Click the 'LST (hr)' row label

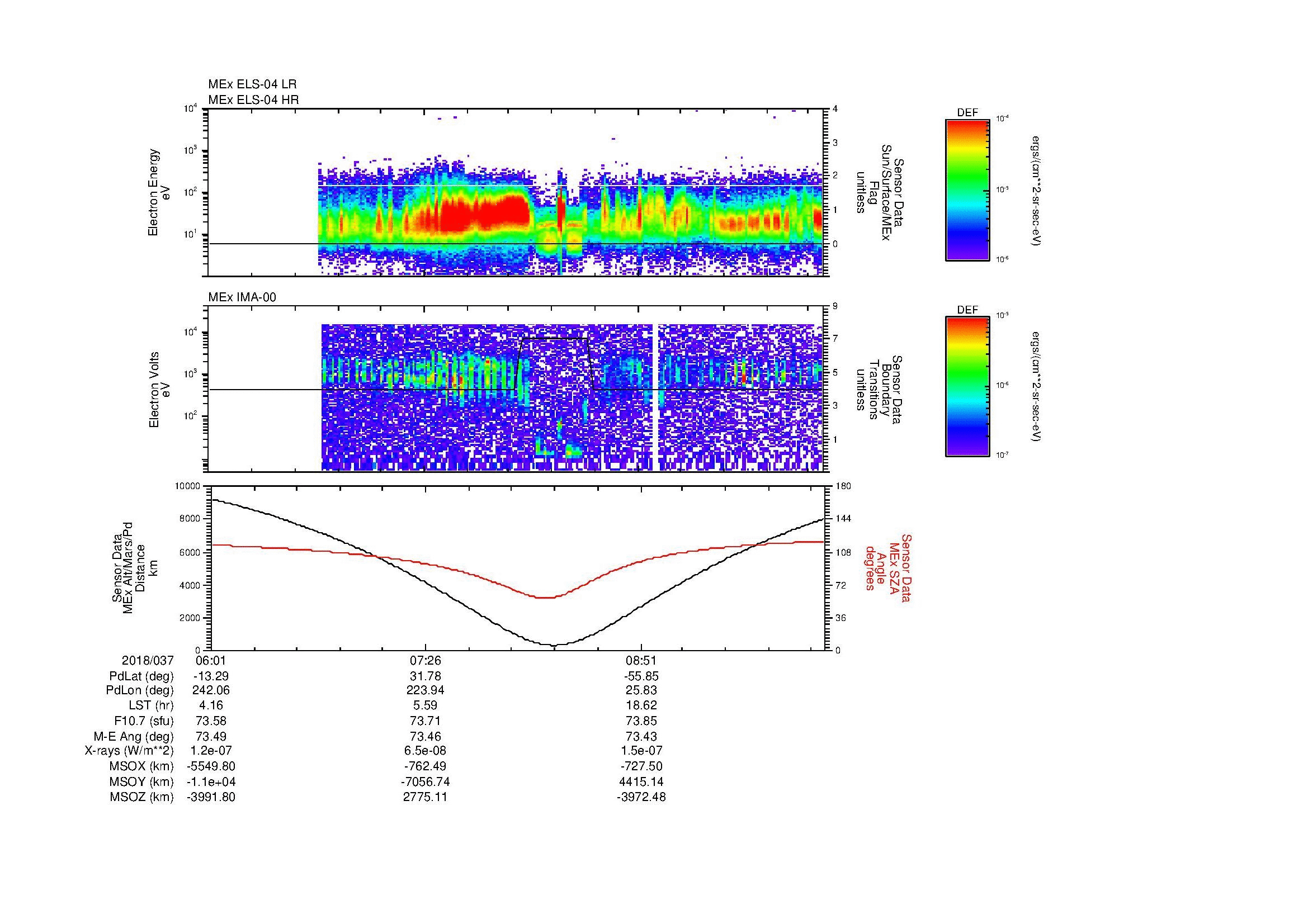pyautogui.click(x=151, y=705)
